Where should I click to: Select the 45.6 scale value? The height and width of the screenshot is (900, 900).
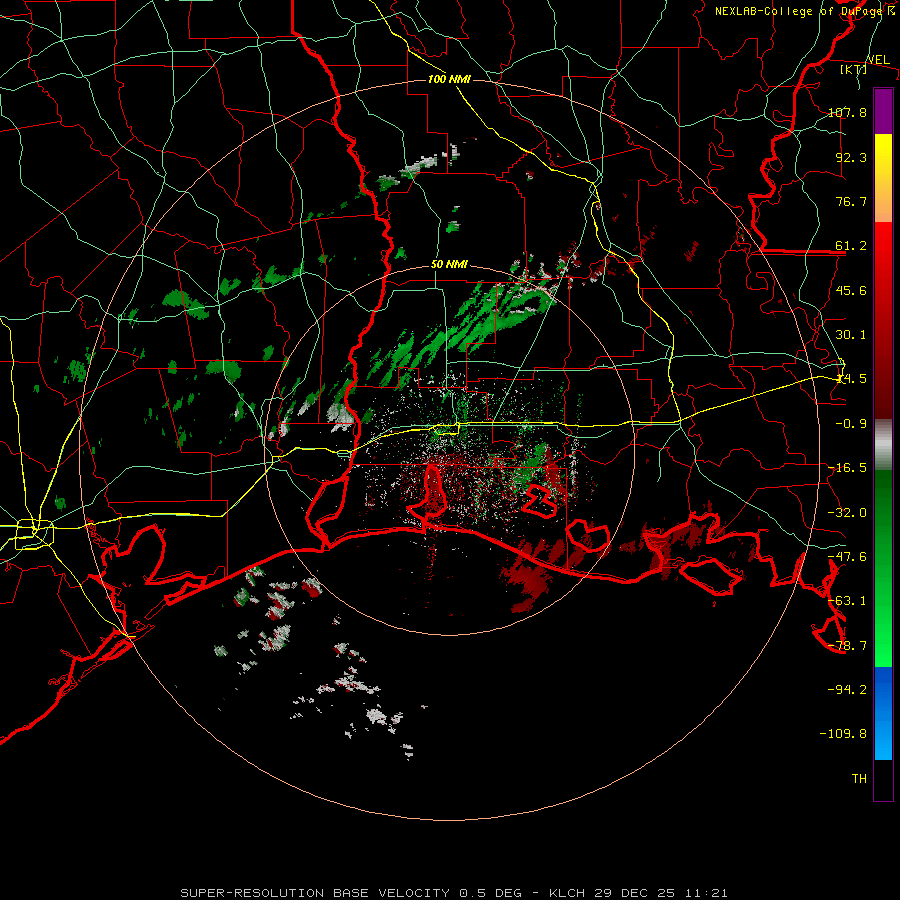click(x=851, y=290)
